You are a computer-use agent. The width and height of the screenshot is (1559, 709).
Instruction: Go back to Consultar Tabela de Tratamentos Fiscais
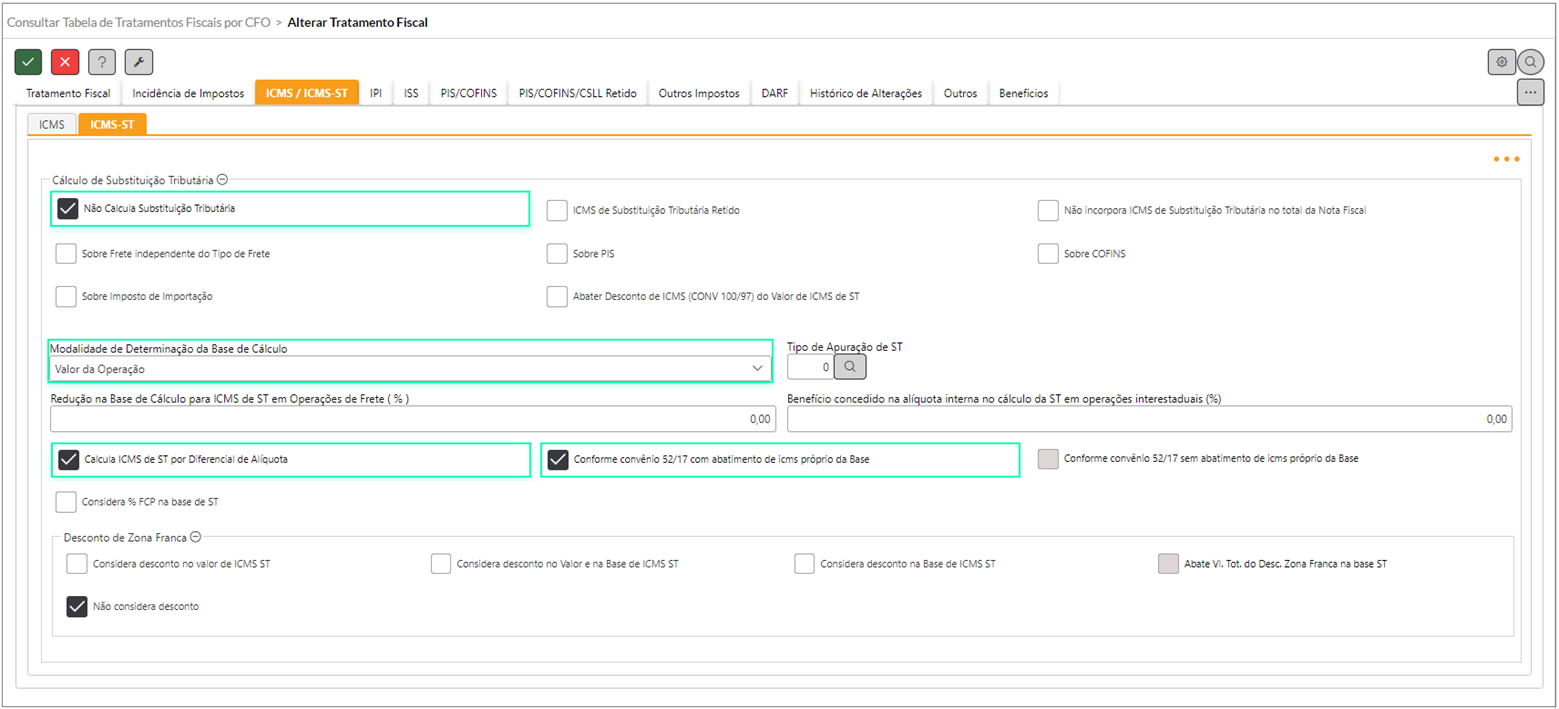pyautogui.click(x=138, y=21)
